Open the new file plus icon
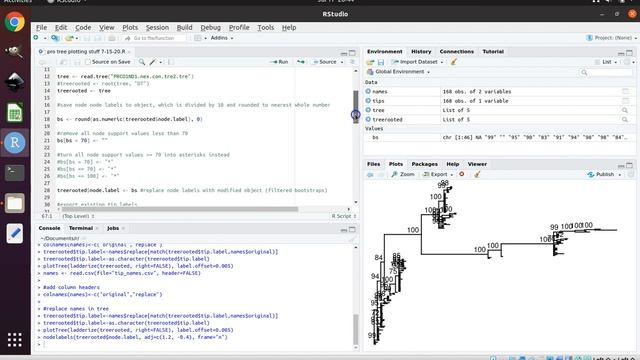This screenshot has height=360, width=640. click(x=36, y=38)
